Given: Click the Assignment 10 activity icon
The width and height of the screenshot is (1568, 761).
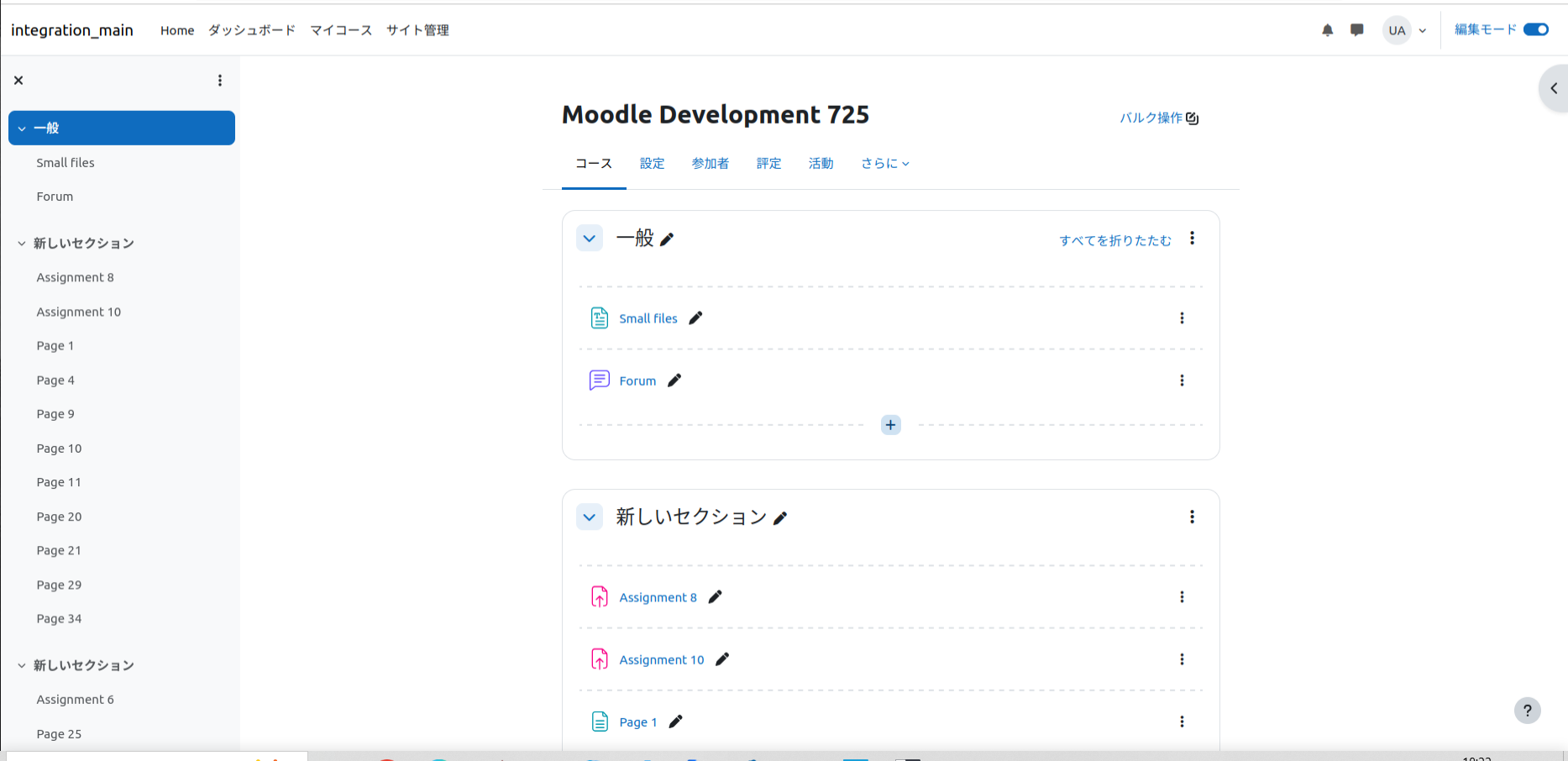Looking at the screenshot, I should coord(600,659).
